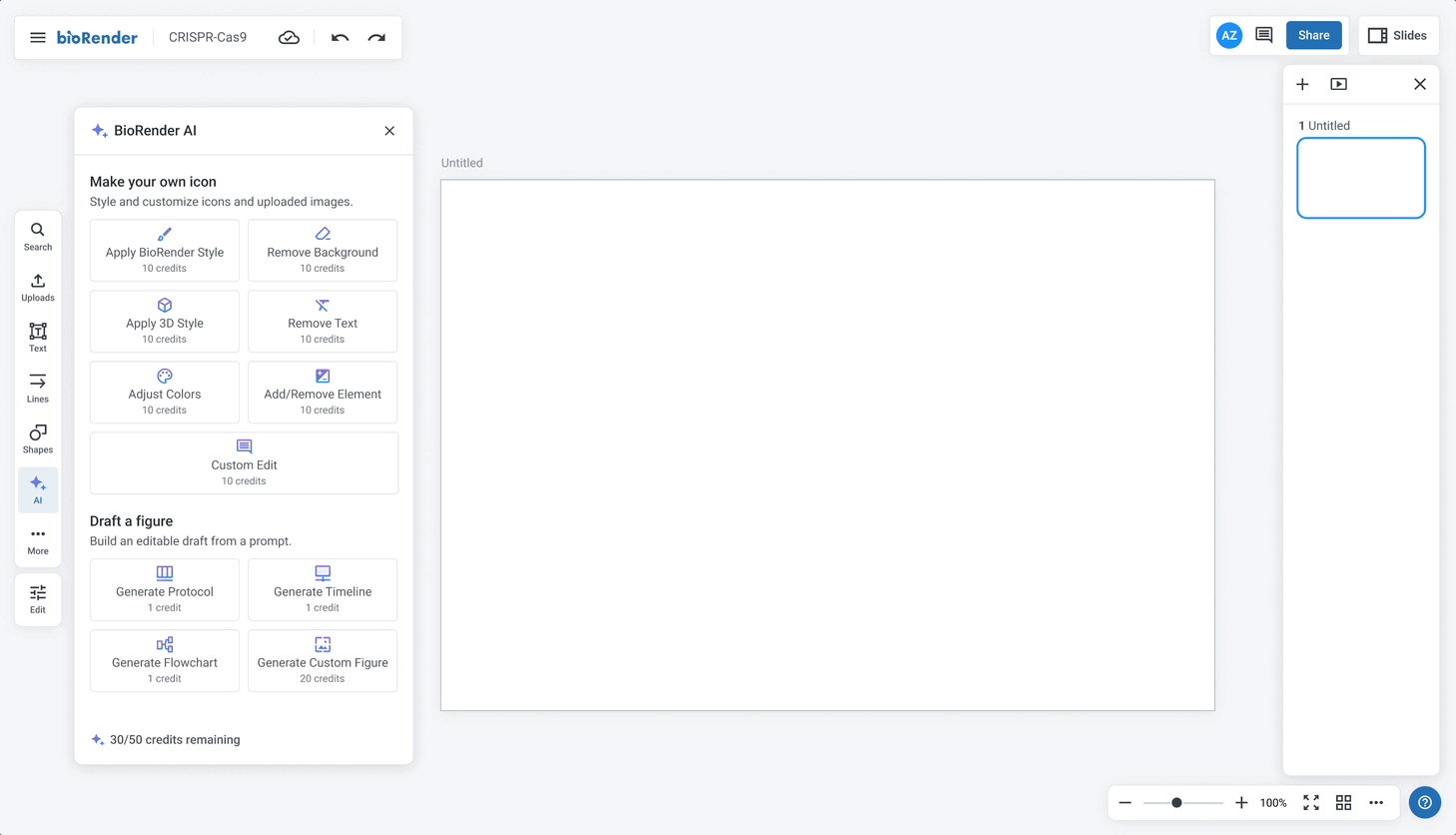Screen dimensions: 1456x835
Task: Click the cloud save status icon
Action: [289, 38]
